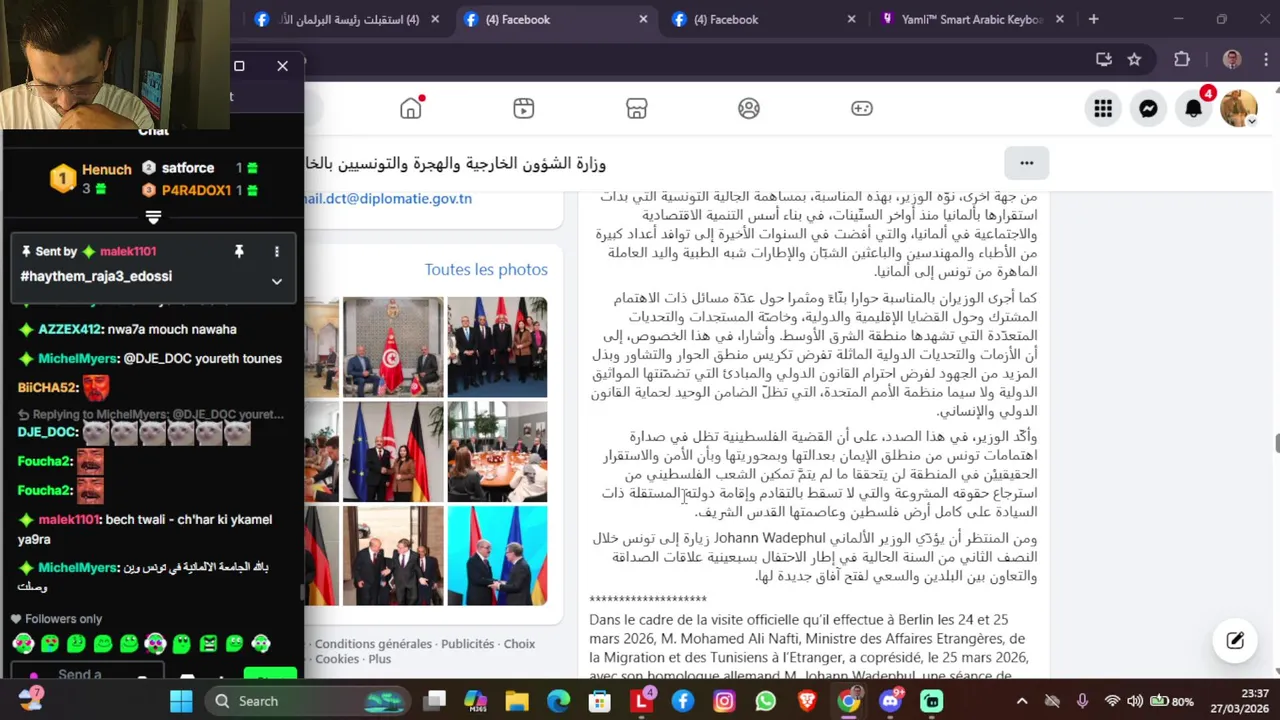Image resolution: width=1280 pixels, height=720 pixels.
Task: Open Facebook Marketplace icon
Action: (x=637, y=108)
